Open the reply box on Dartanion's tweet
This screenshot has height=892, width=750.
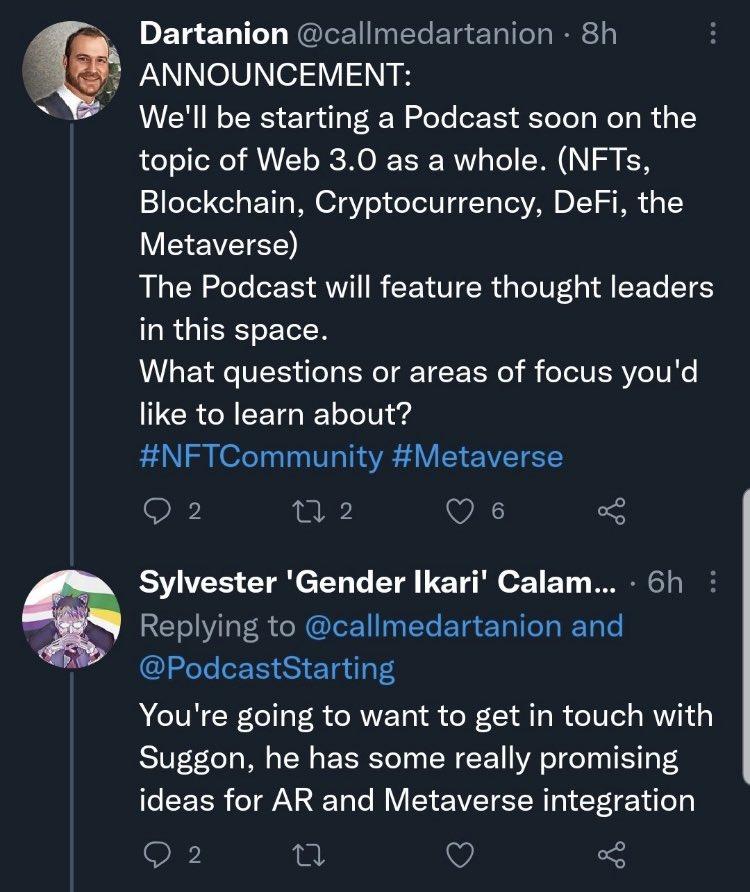[x=155, y=511]
